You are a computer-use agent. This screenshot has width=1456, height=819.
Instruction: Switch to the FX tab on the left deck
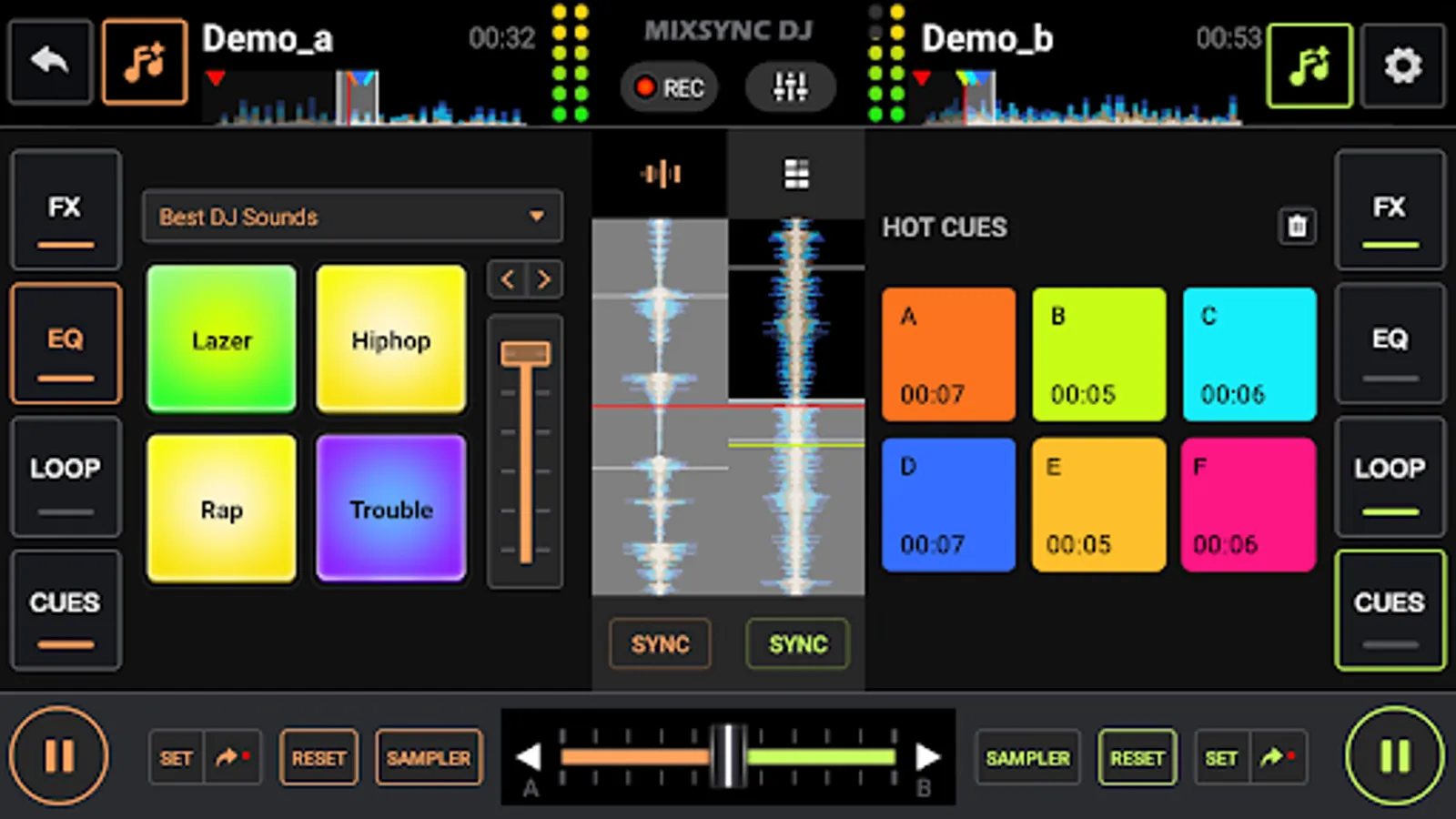tap(65, 209)
